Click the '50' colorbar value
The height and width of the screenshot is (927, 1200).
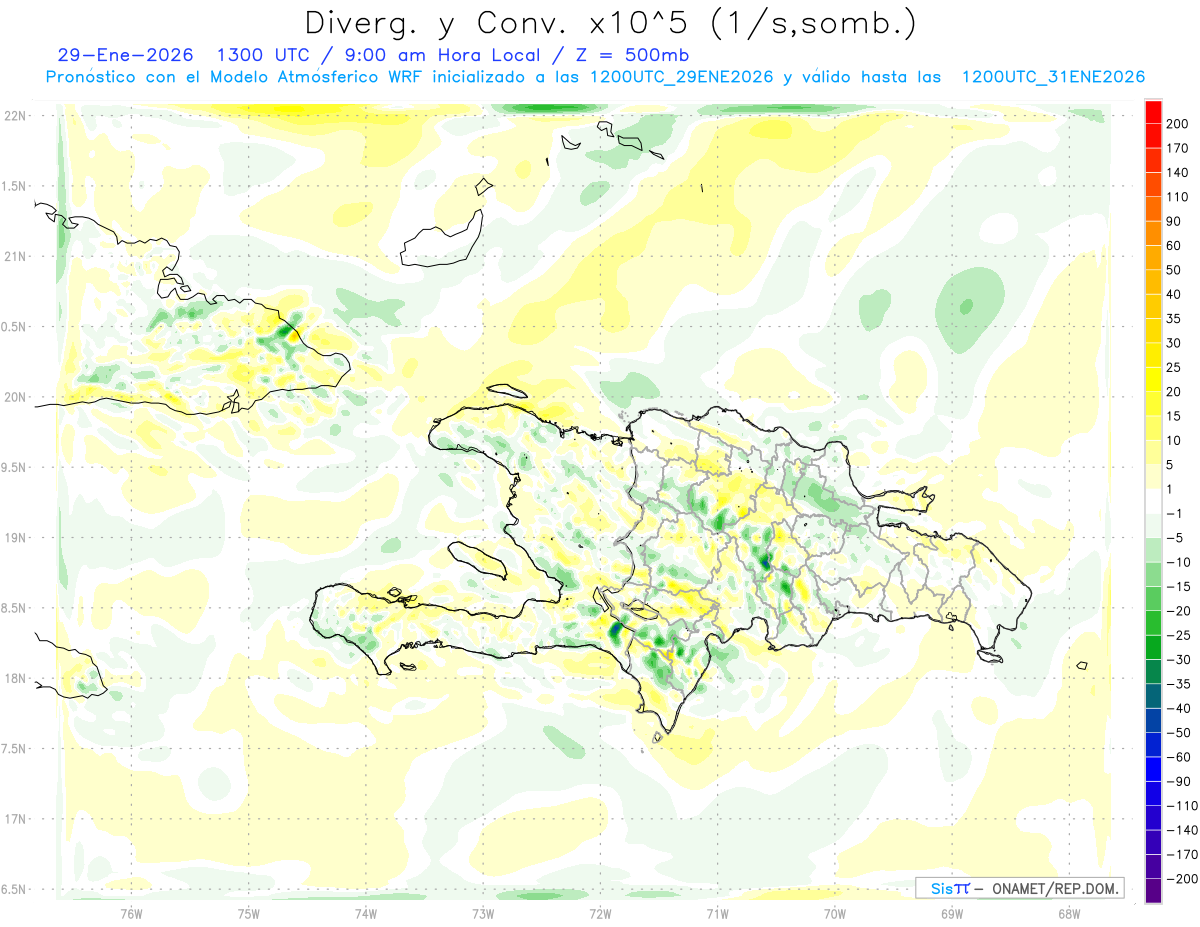(x=1175, y=270)
